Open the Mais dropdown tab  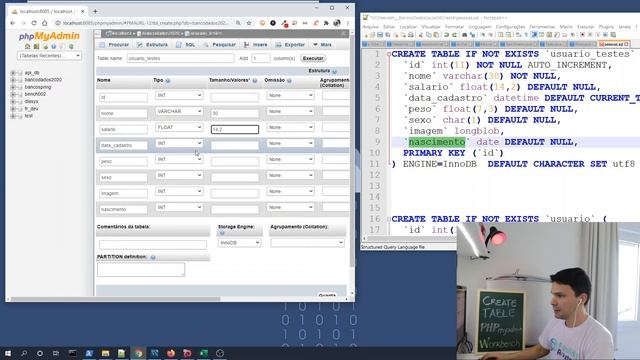point(322,44)
